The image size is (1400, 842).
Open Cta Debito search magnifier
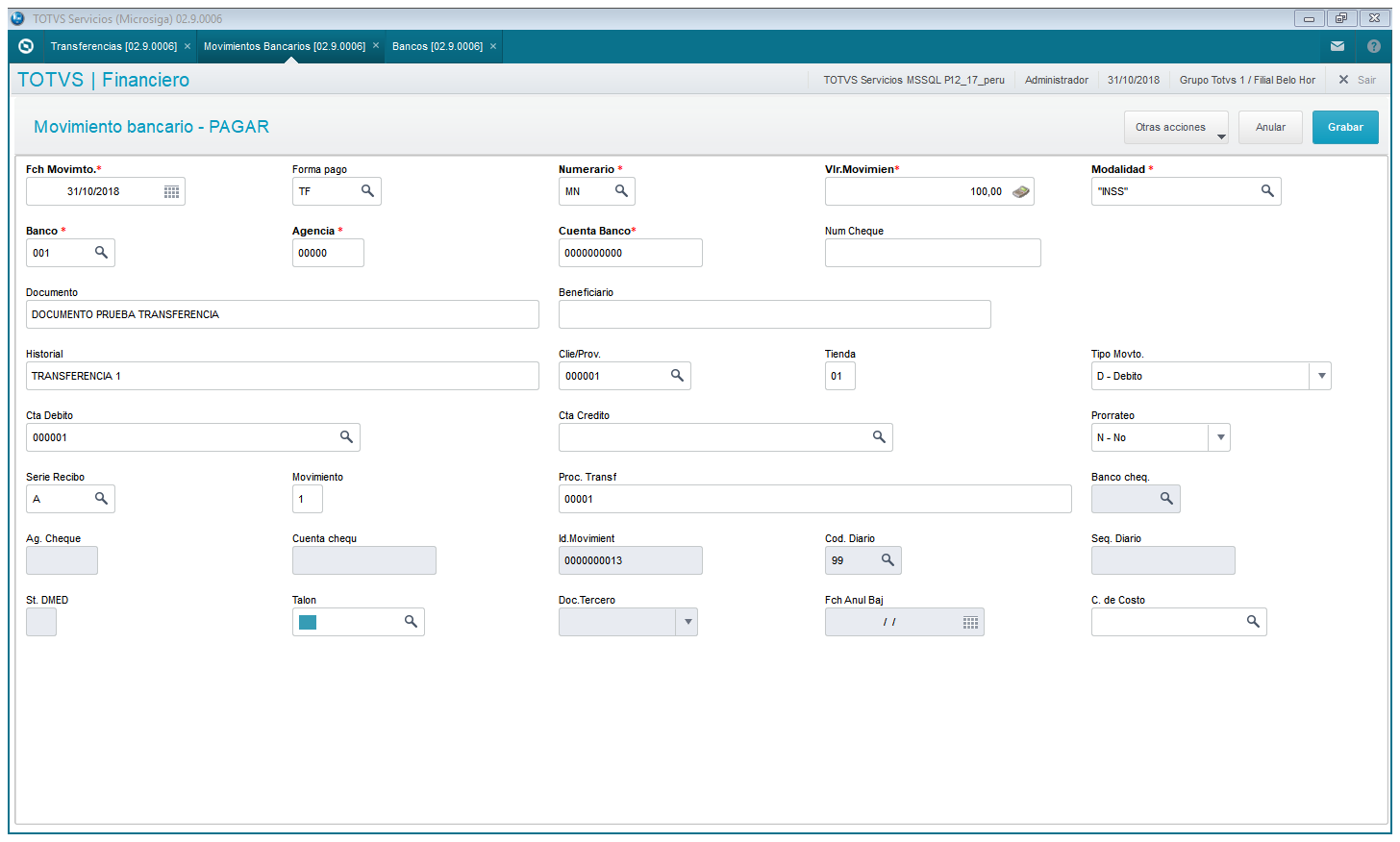click(x=346, y=437)
